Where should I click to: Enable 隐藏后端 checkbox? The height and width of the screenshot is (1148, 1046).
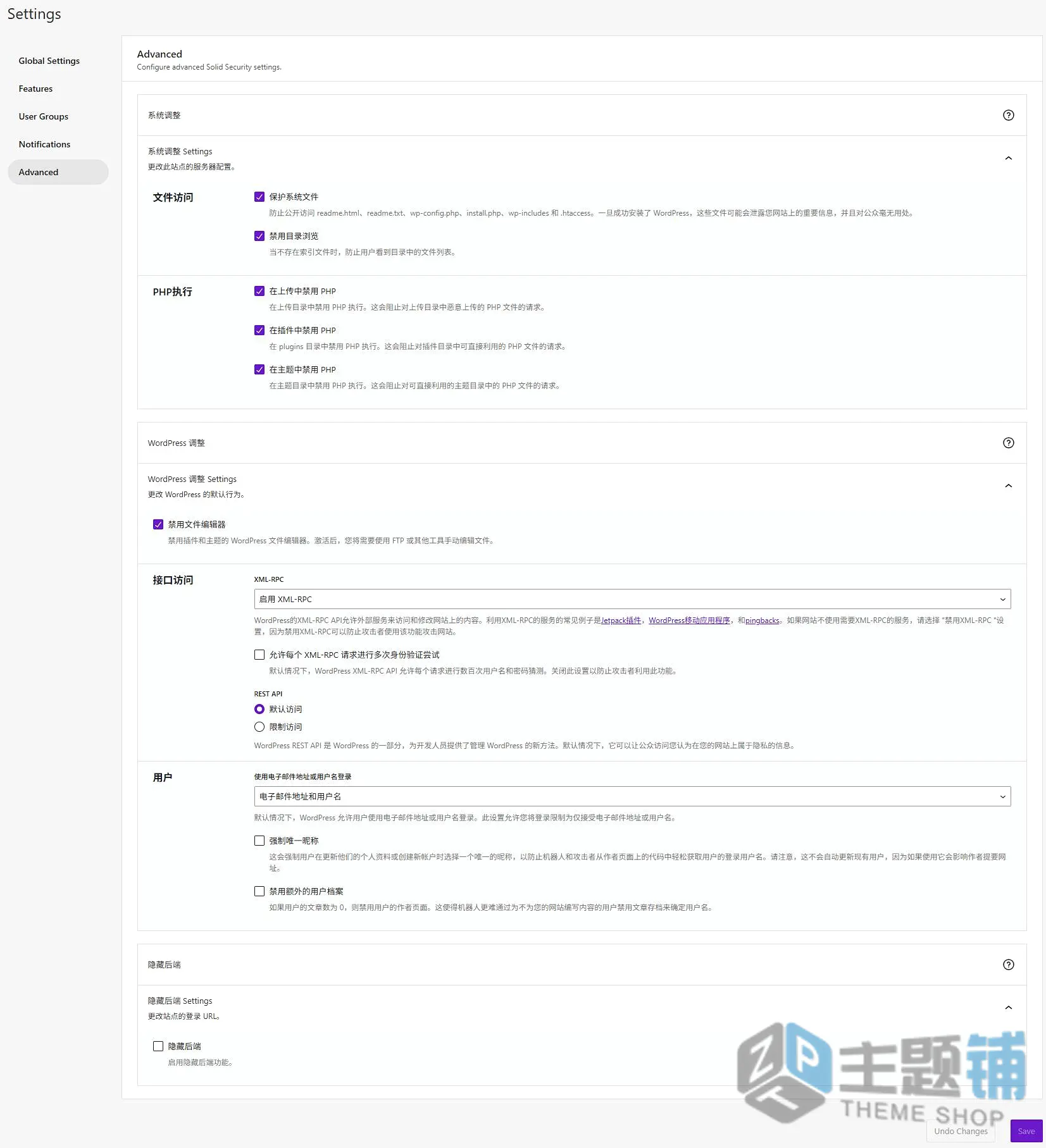coord(158,1046)
